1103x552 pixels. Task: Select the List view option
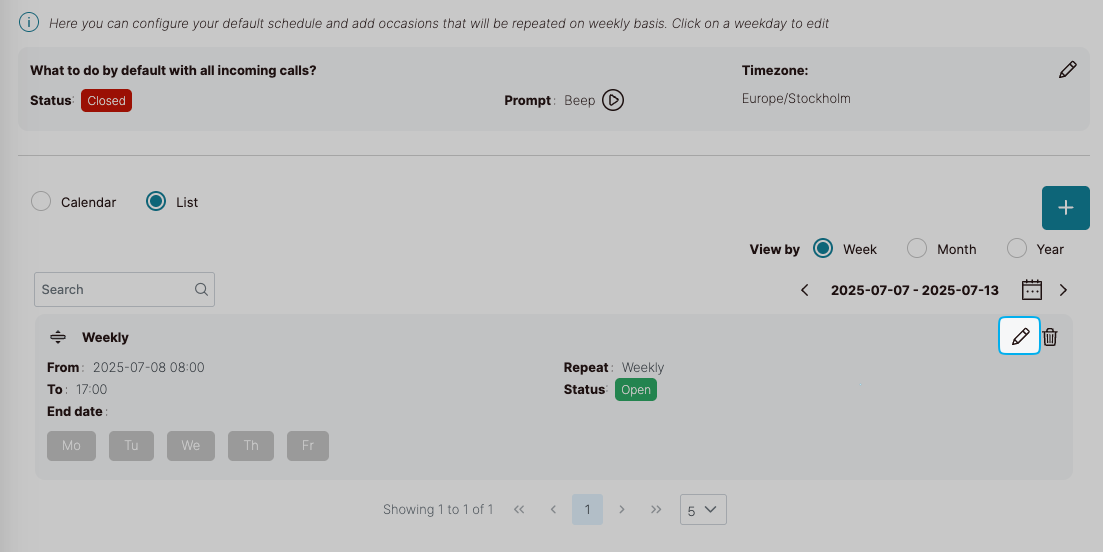[x=156, y=202]
